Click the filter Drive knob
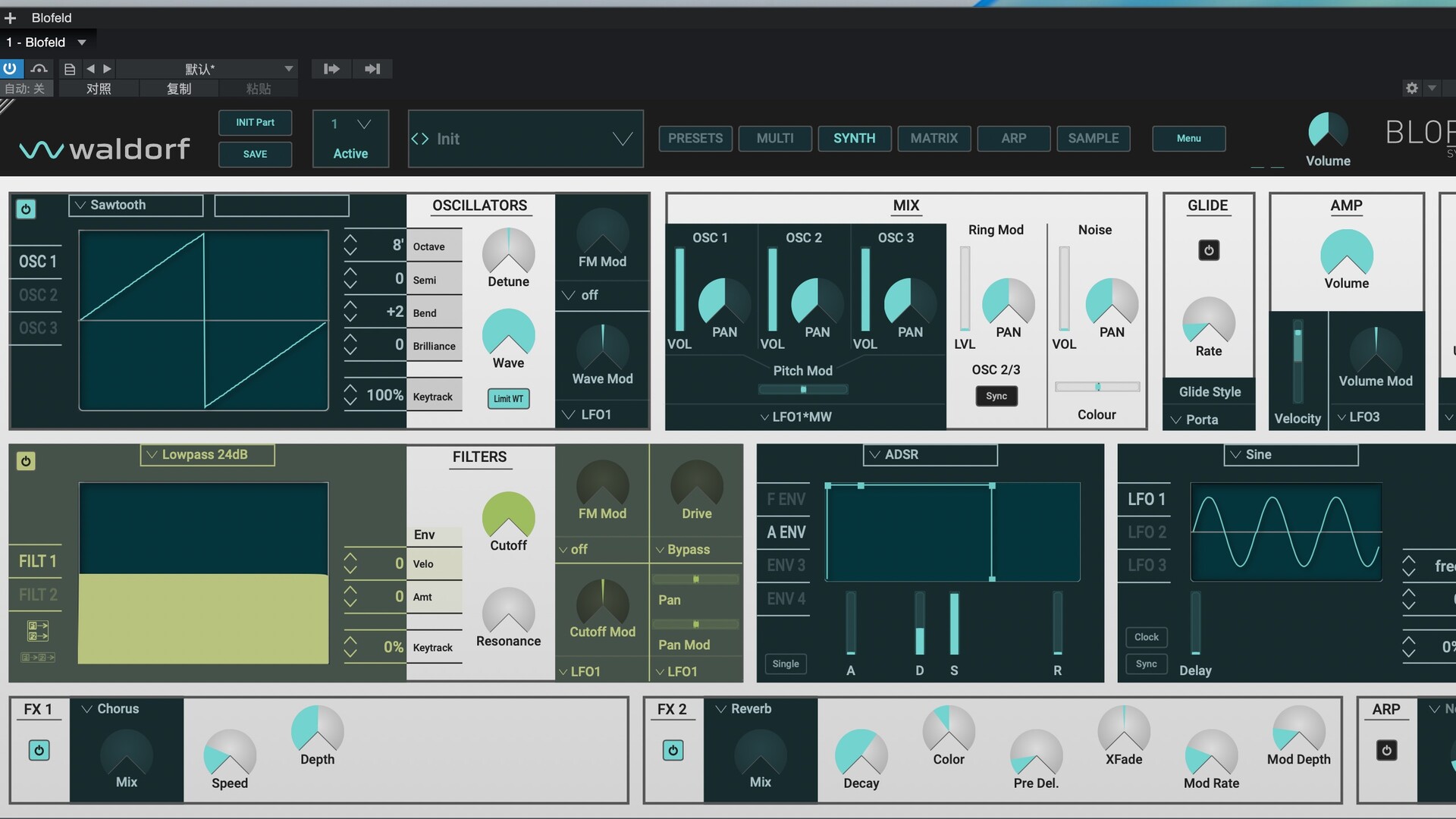This screenshot has width=1456, height=819. pos(697,485)
